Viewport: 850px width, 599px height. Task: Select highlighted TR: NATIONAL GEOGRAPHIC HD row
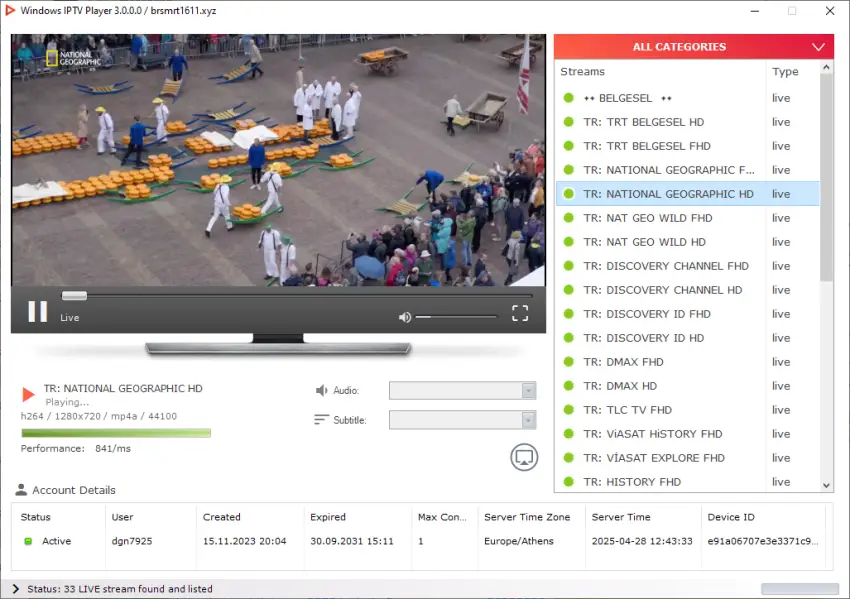tap(687, 194)
